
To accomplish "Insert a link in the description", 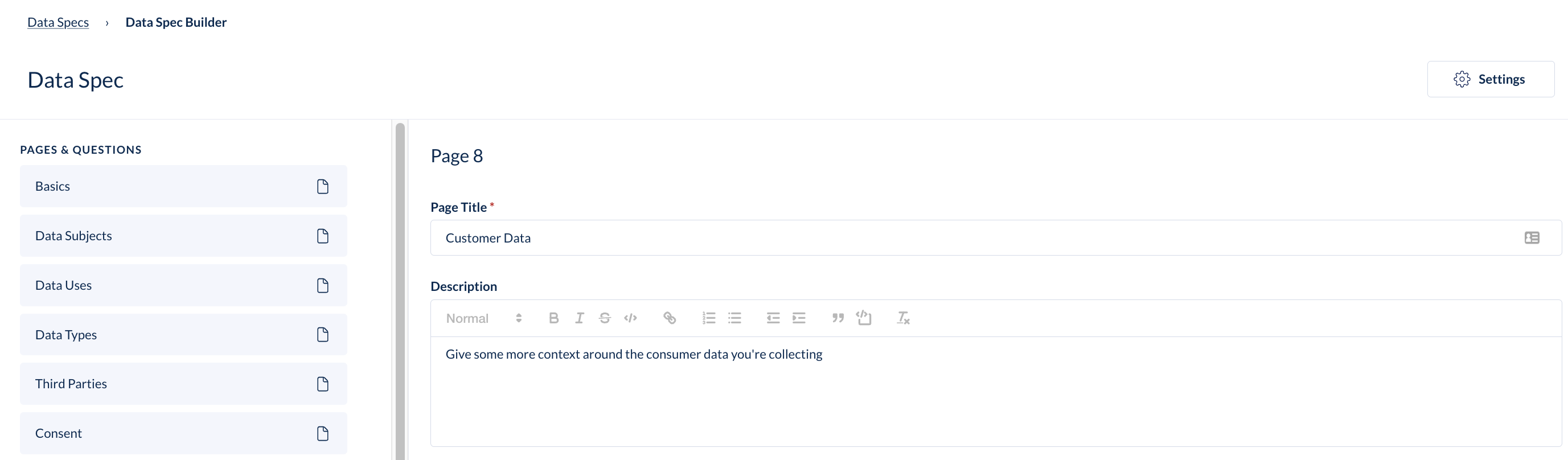I will 669,318.
